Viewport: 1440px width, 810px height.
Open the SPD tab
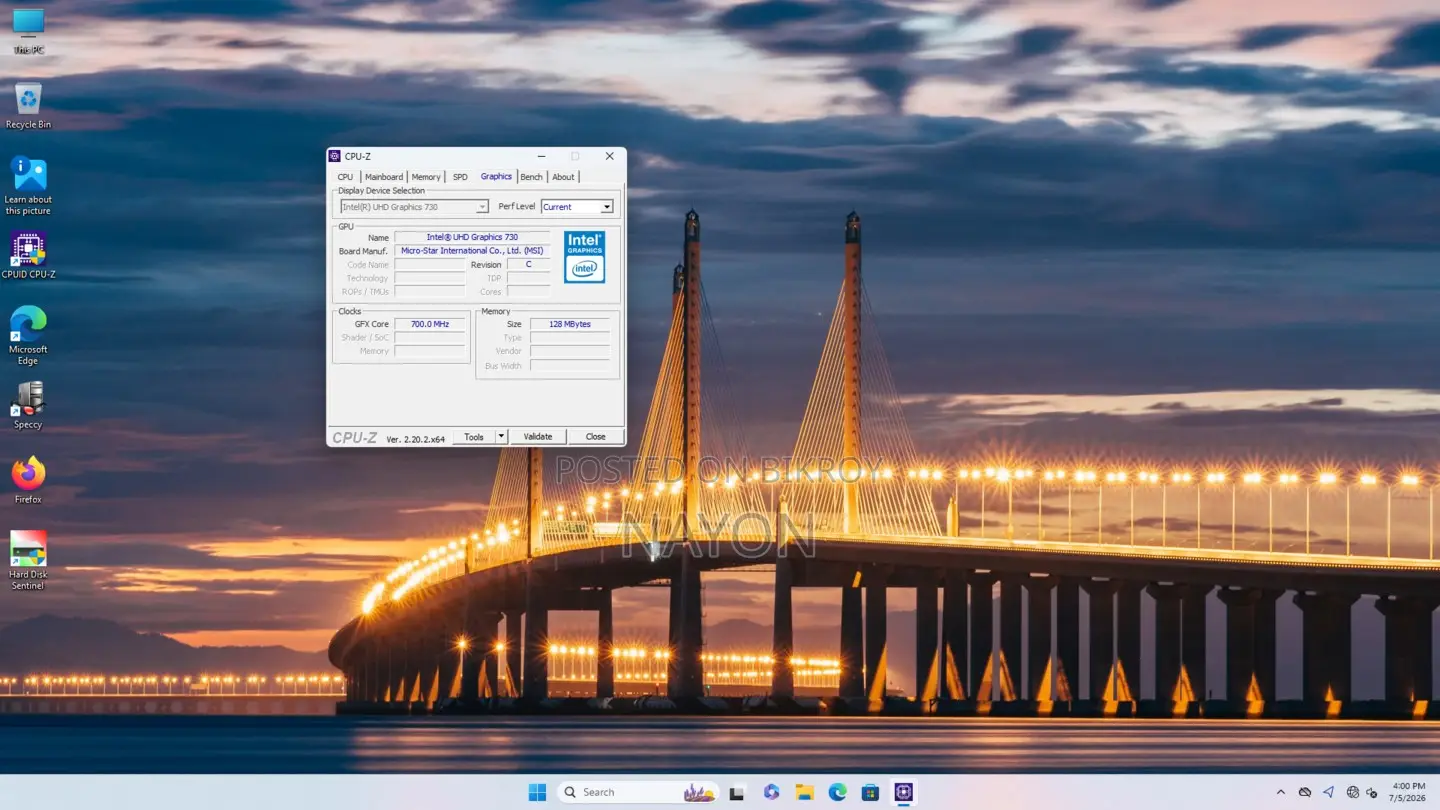coord(460,177)
